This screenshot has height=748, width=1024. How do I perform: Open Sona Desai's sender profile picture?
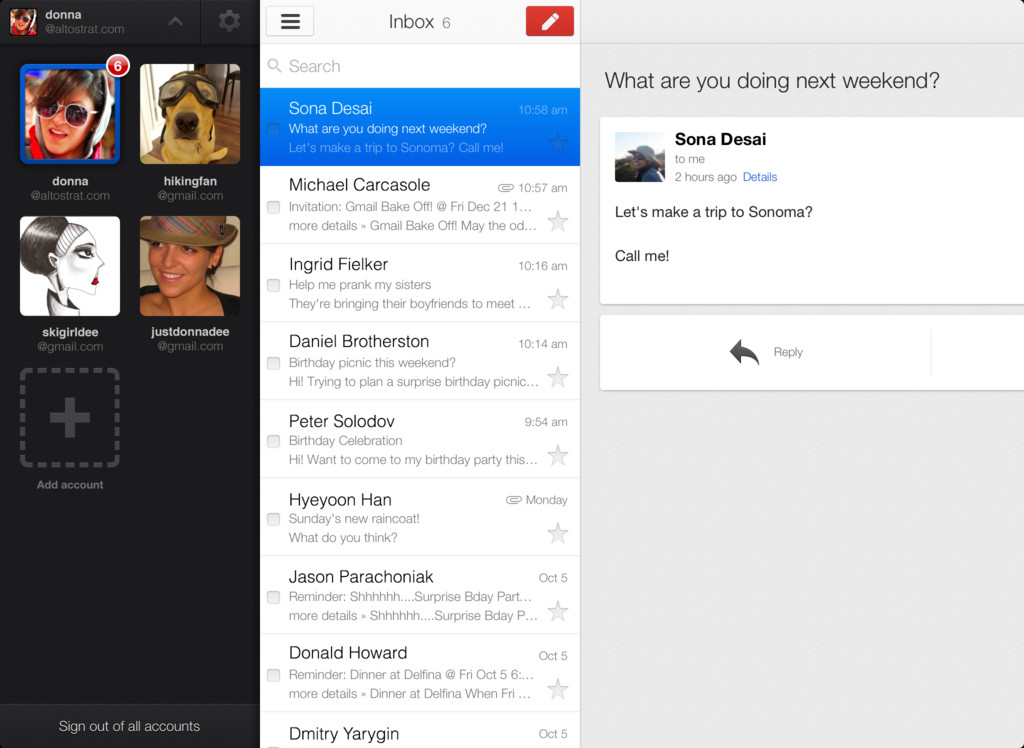click(639, 157)
